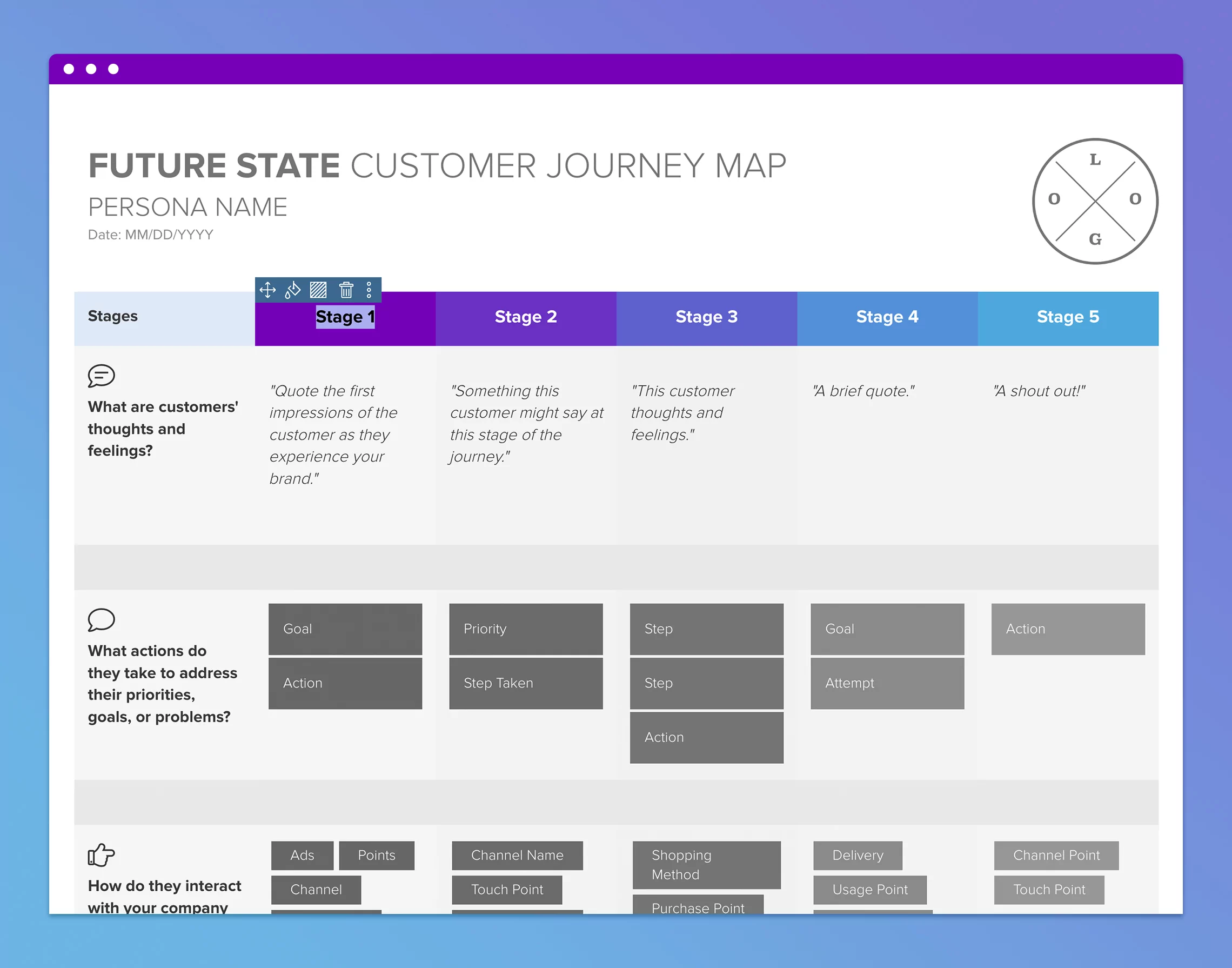Click the Attempt box in Stage 4
Viewport: 1232px width, 968px height.
(887, 683)
